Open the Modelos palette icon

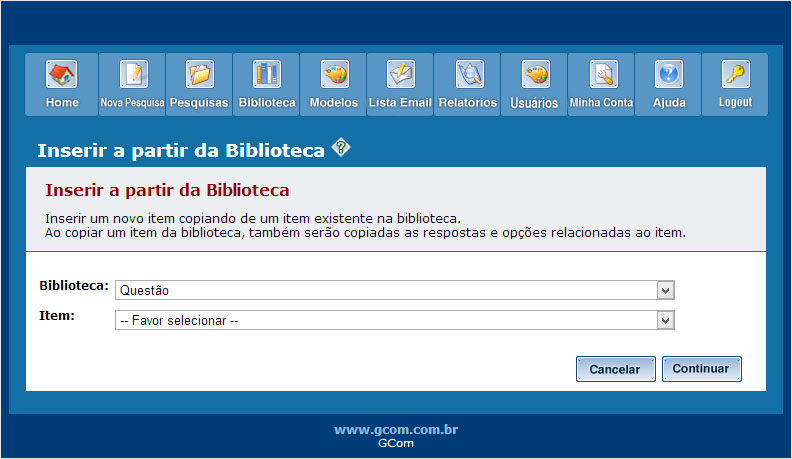[334, 74]
